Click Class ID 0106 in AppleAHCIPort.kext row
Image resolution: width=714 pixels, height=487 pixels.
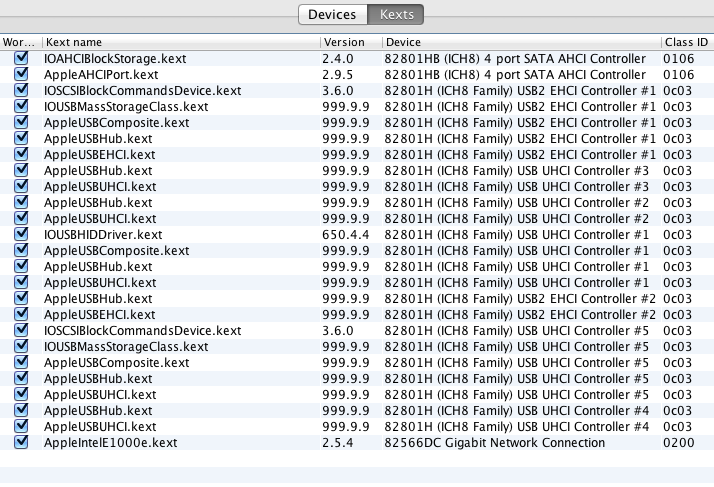tap(678, 75)
